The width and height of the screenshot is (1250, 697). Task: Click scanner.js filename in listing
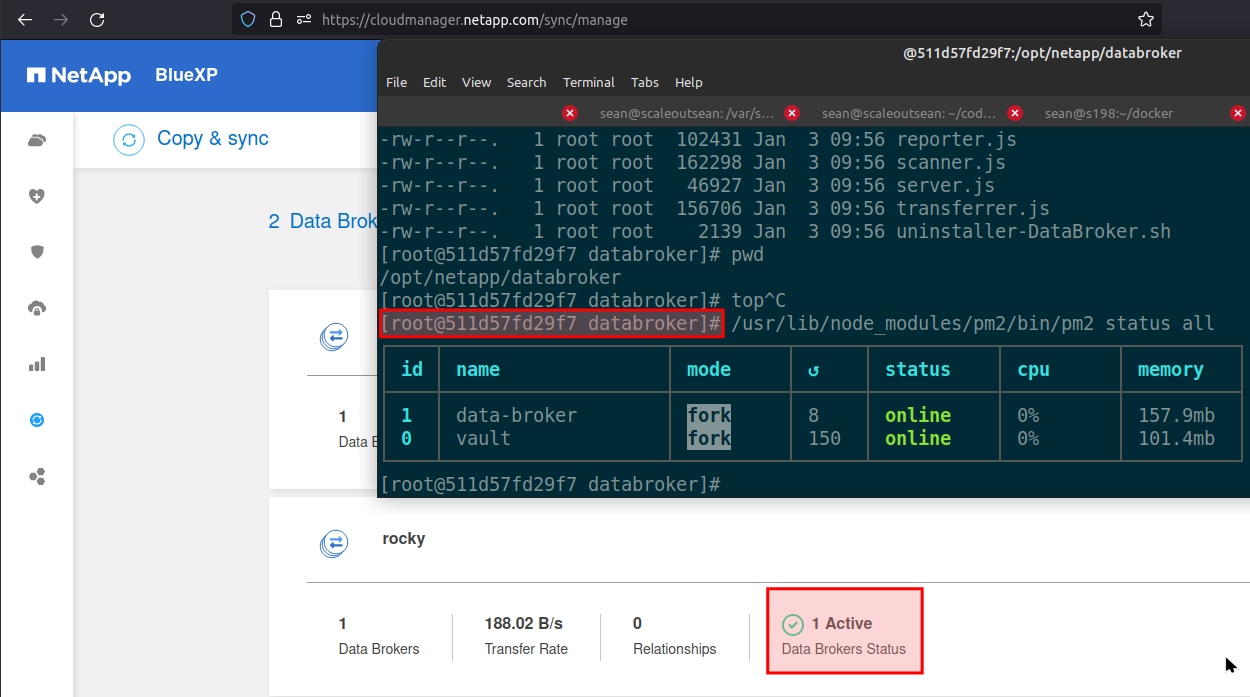(x=951, y=162)
